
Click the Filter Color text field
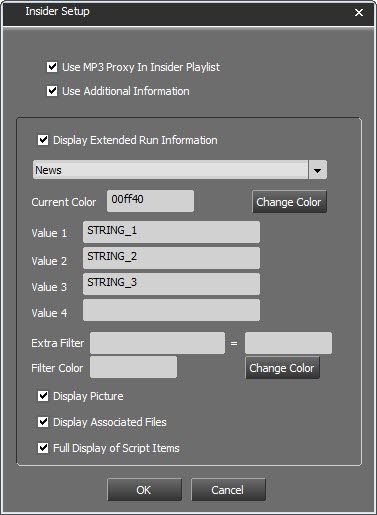coord(133,367)
